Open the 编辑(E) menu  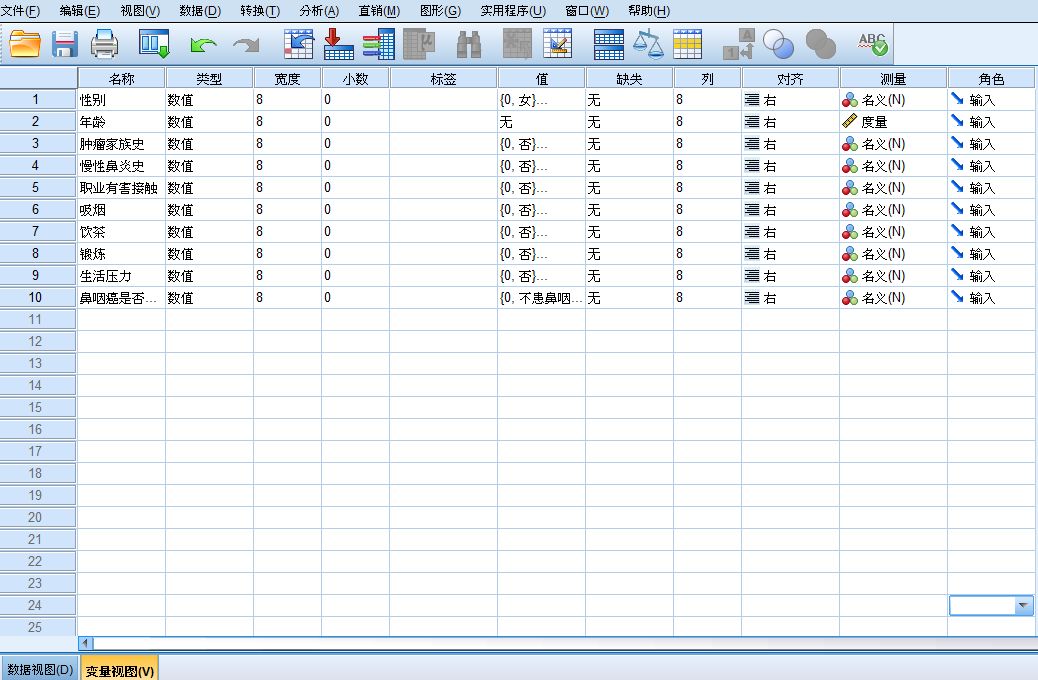(79, 11)
